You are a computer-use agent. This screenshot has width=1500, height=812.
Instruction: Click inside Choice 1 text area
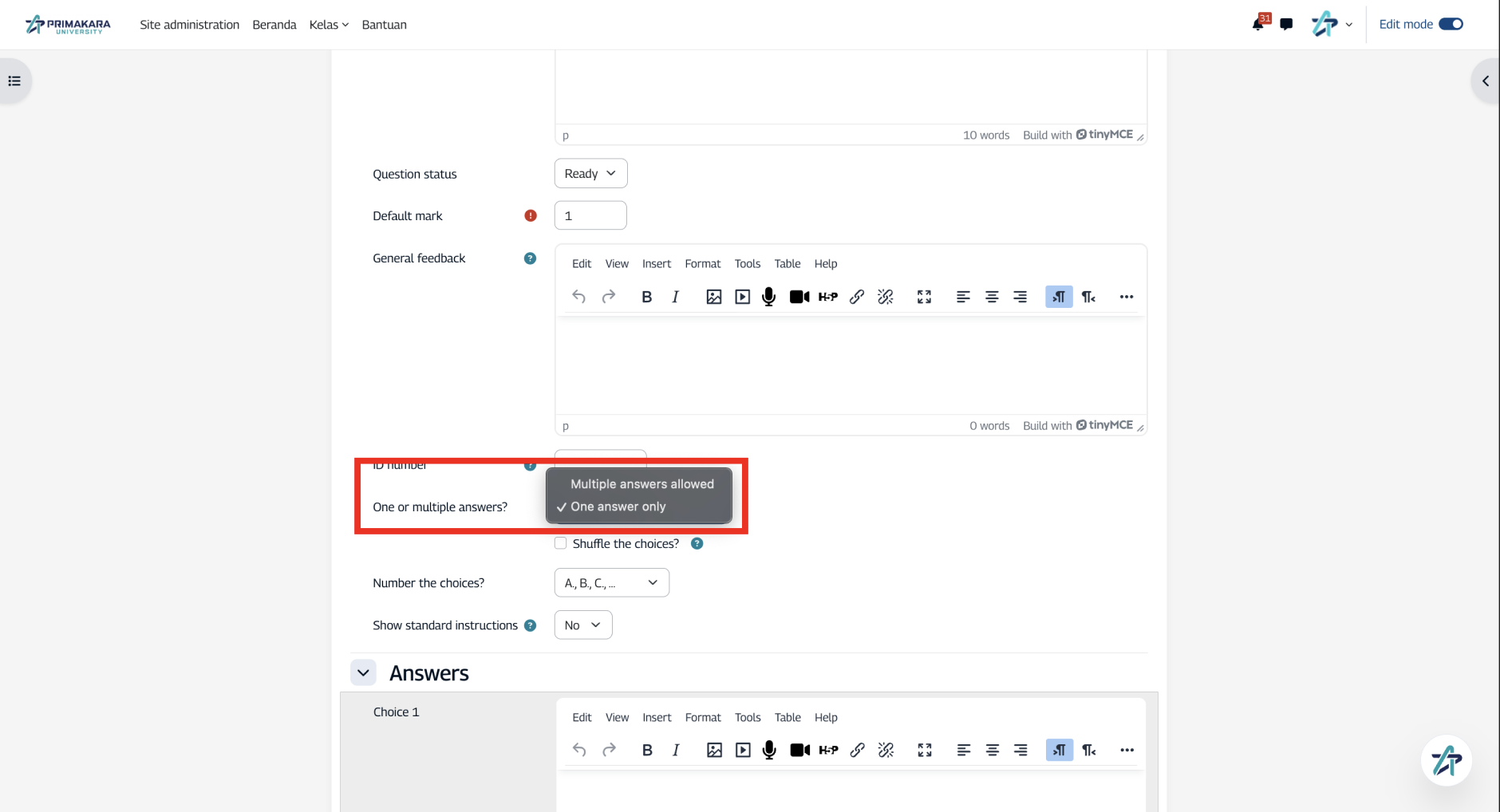pos(851,791)
